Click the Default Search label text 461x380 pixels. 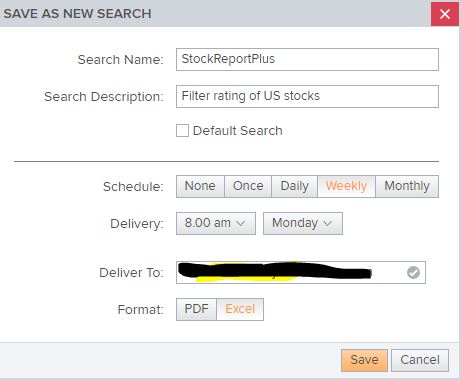click(238, 131)
